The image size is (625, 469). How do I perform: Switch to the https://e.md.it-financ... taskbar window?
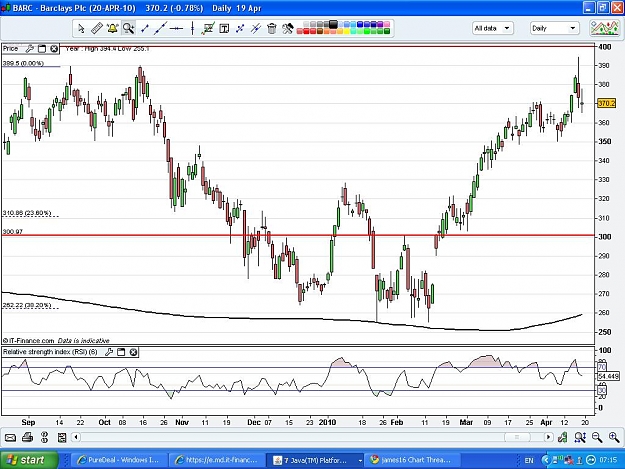(216, 460)
